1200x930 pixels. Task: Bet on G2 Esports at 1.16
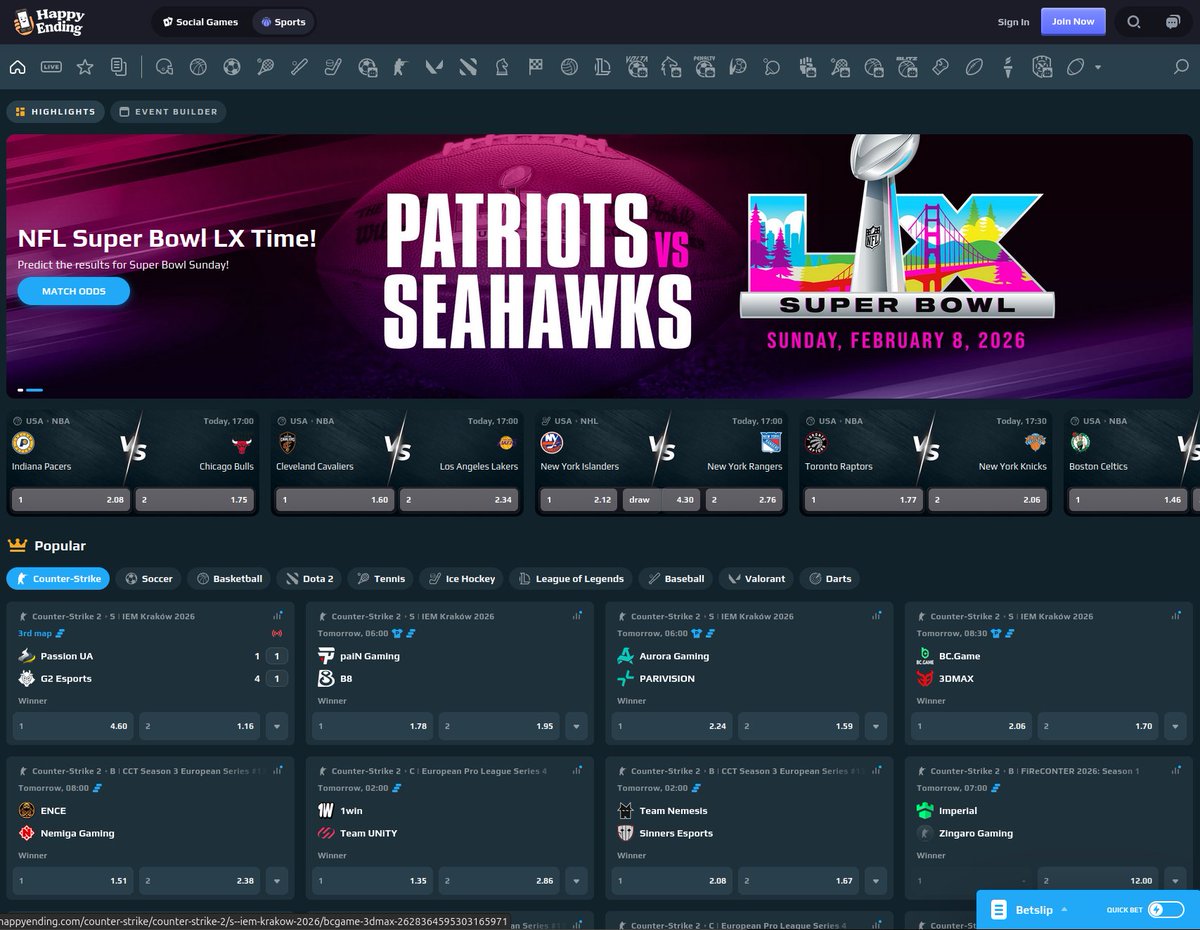click(x=199, y=726)
